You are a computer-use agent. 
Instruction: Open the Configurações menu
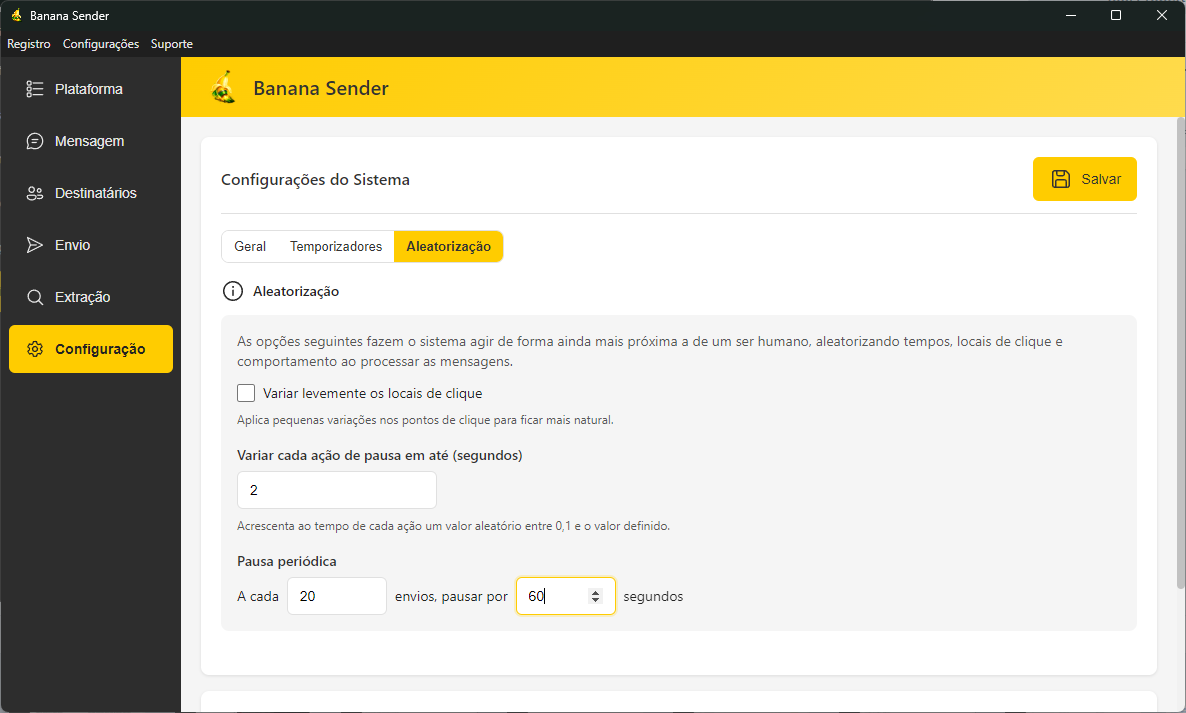101,44
